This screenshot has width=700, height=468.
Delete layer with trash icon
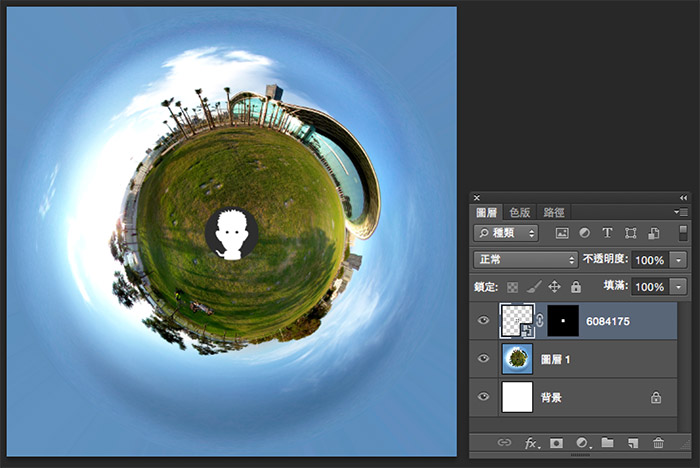pos(658,442)
